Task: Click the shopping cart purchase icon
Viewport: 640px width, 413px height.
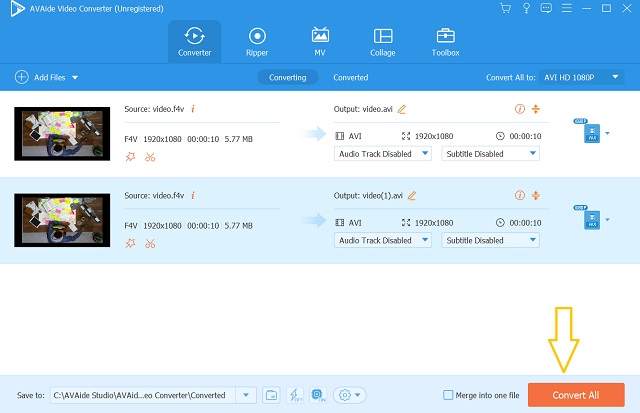Action: click(x=505, y=8)
